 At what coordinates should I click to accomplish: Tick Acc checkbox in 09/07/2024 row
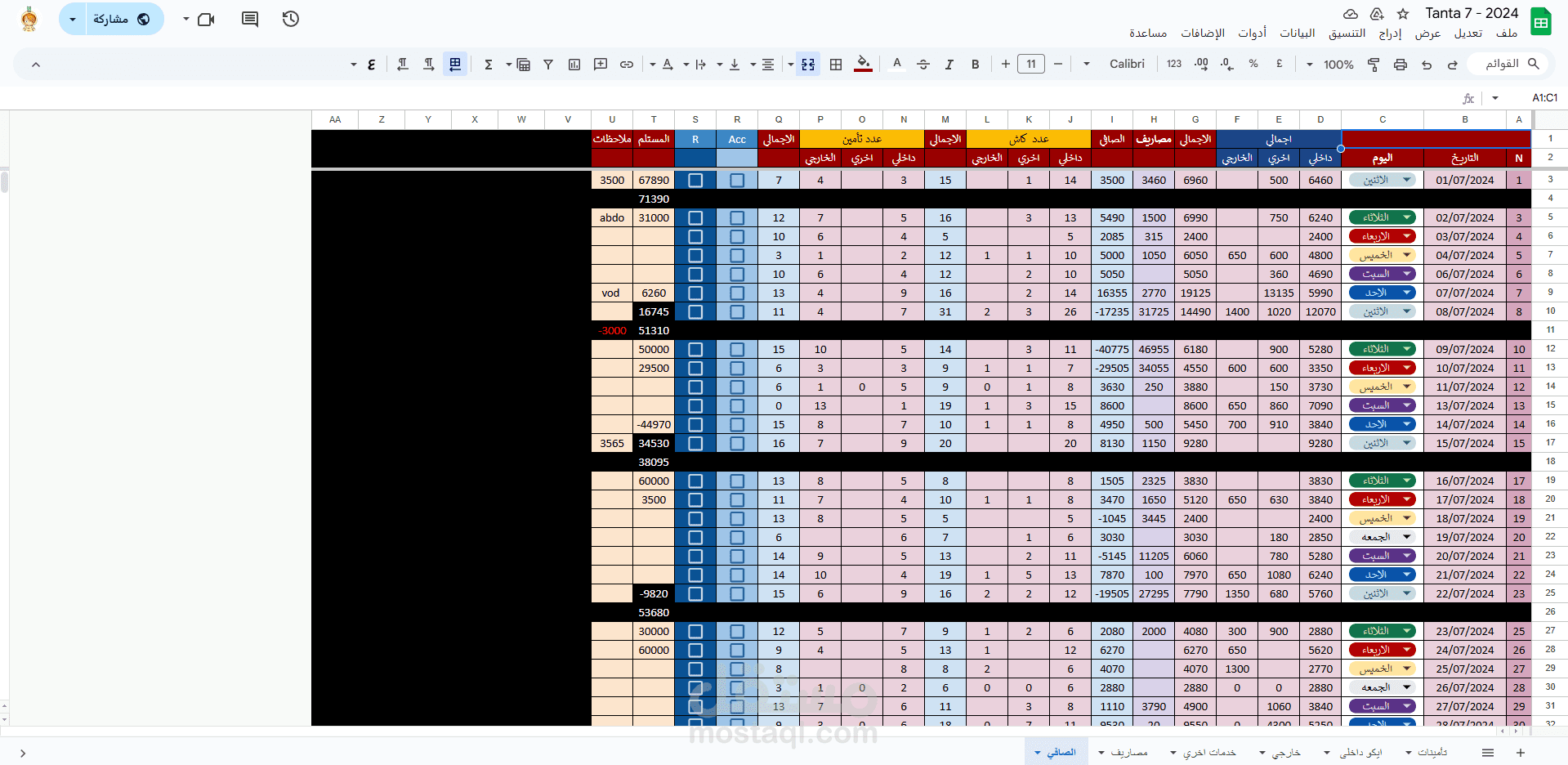pyautogui.click(x=737, y=349)
